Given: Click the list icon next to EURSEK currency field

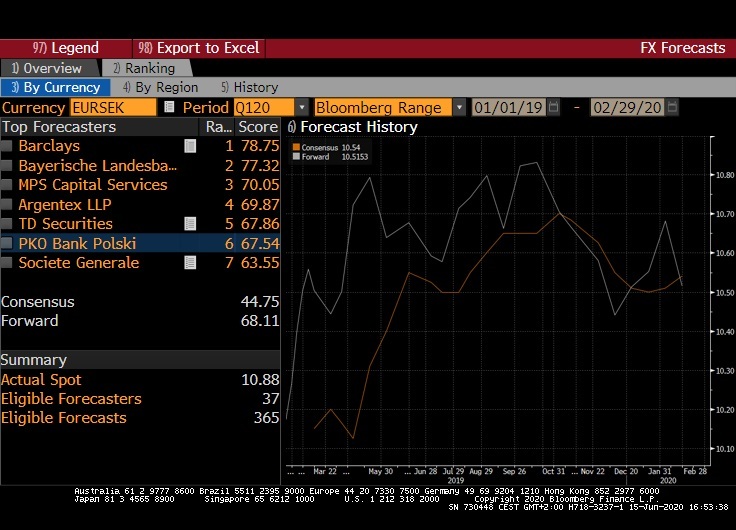Looking at the screenshot, I should pyautogui.click(x=169, y=107).
